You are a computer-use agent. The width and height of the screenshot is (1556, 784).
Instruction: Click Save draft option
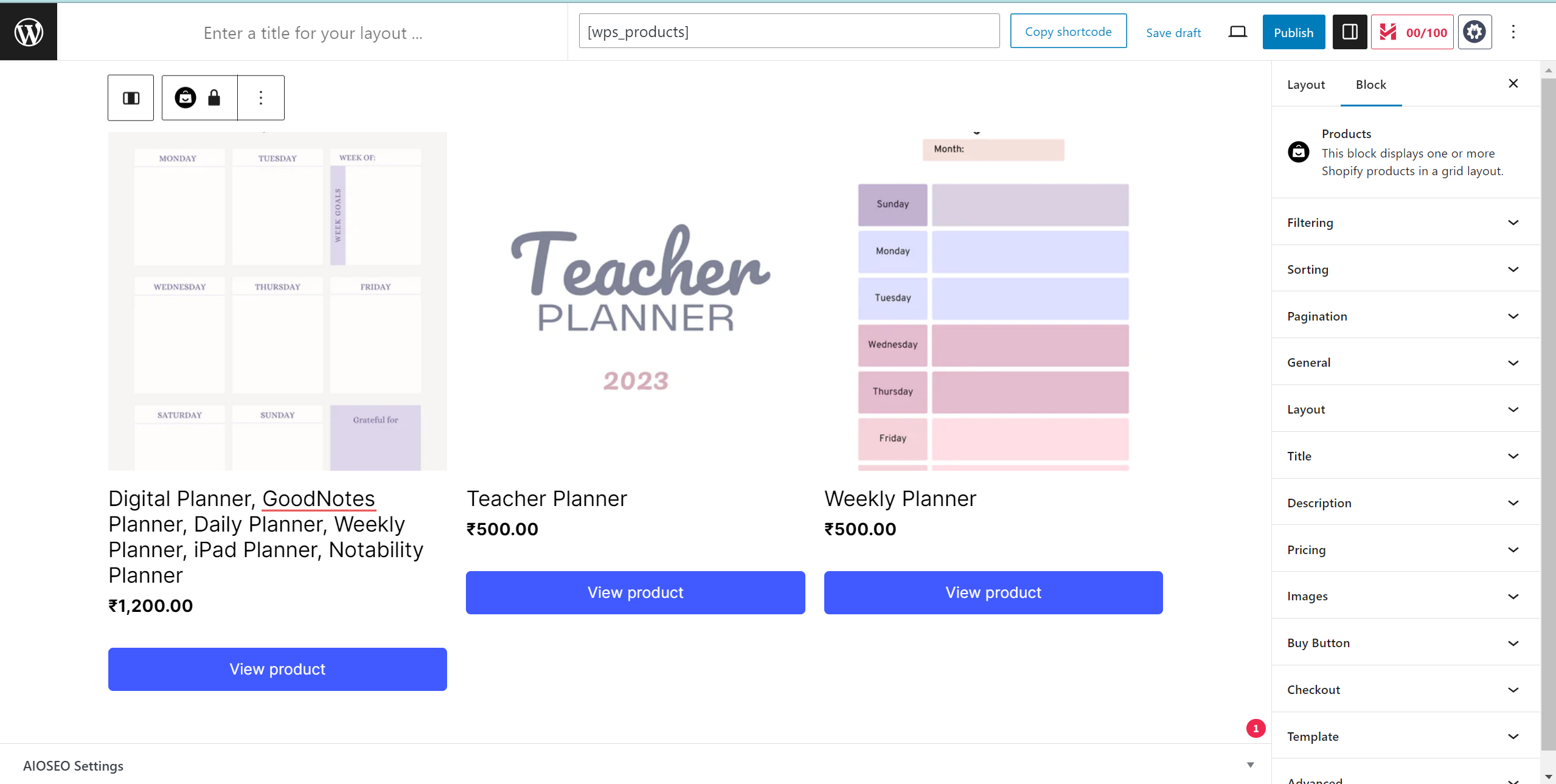tap(1173, 31)
